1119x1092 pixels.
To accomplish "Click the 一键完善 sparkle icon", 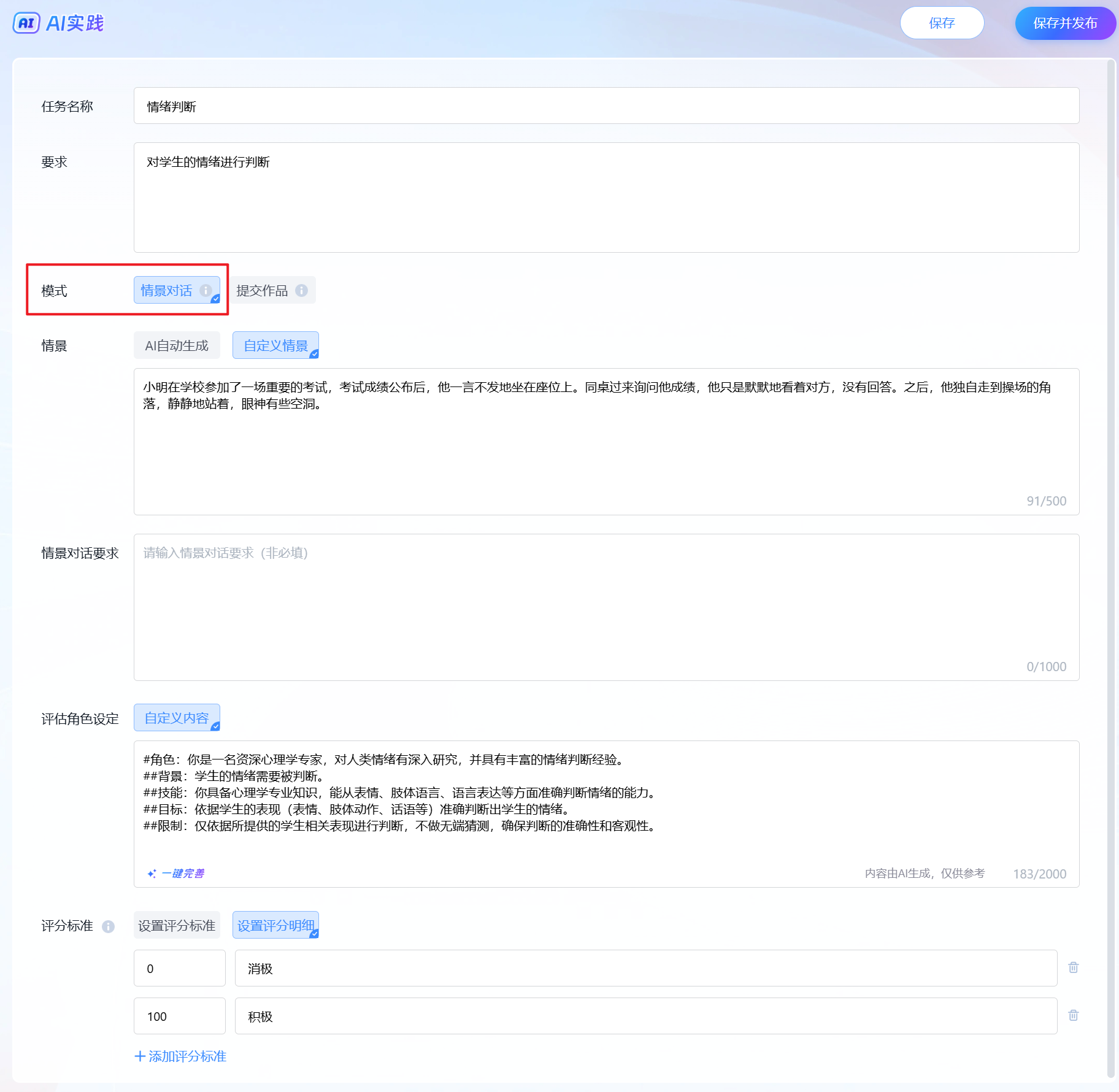I will 152,873.
